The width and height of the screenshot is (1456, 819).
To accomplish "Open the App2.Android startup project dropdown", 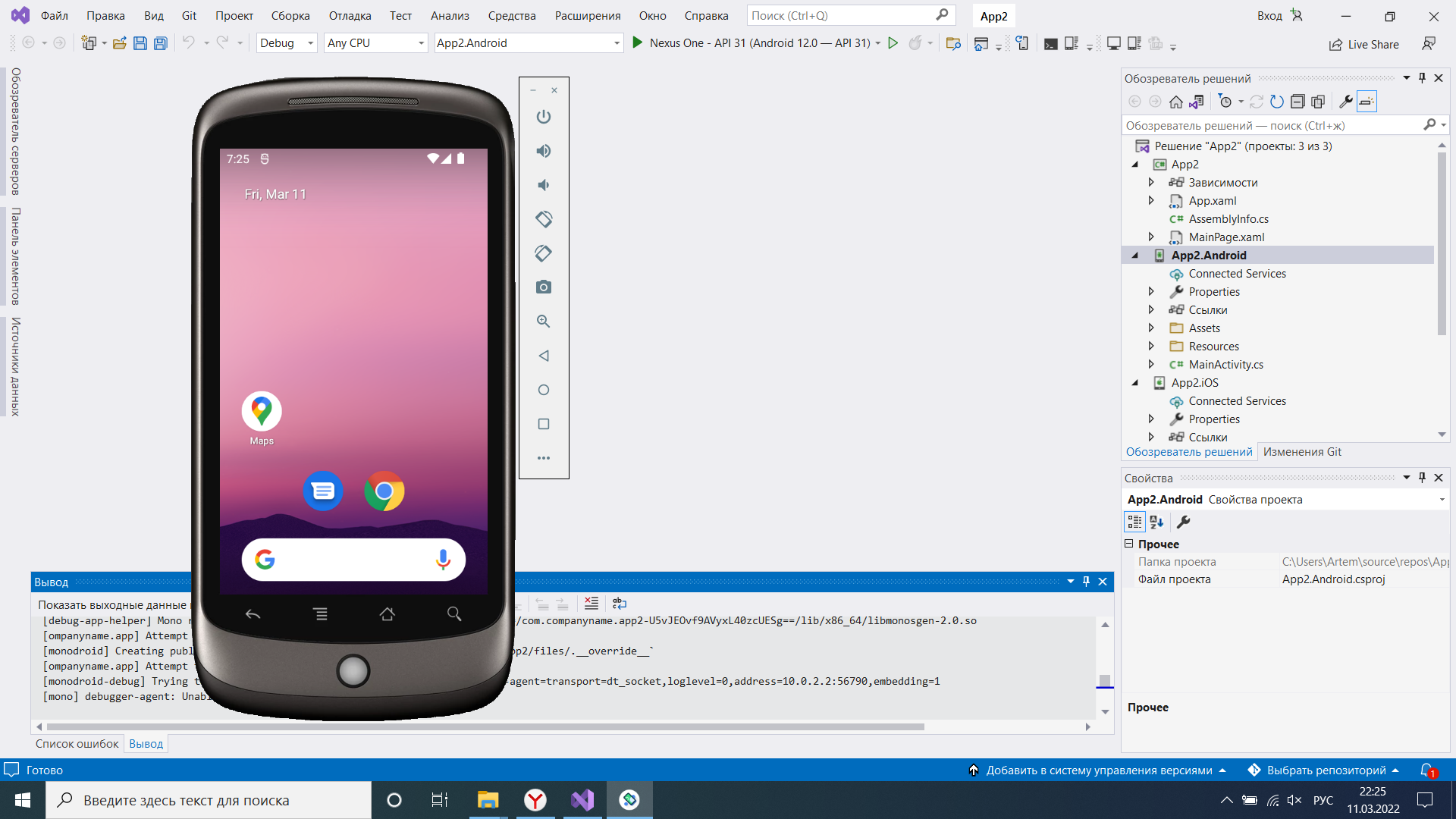I will (x=529, y=43).
